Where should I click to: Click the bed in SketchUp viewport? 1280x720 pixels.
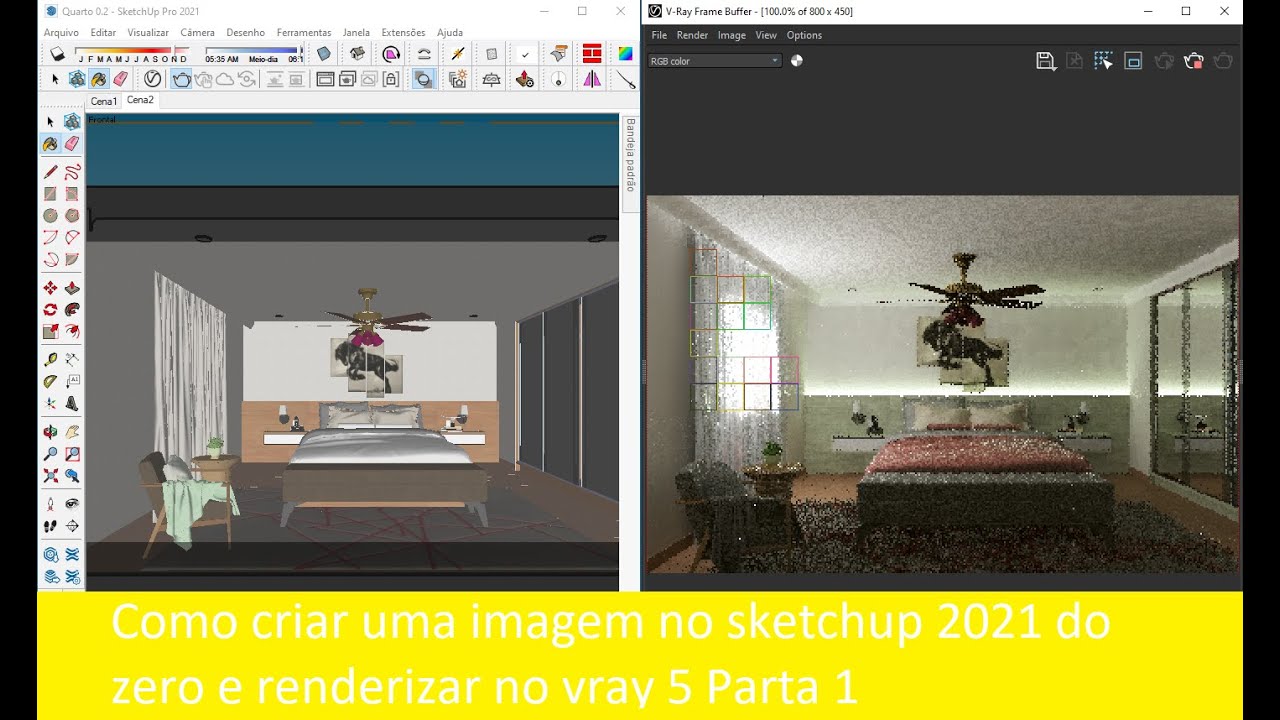tap(383, 463)
